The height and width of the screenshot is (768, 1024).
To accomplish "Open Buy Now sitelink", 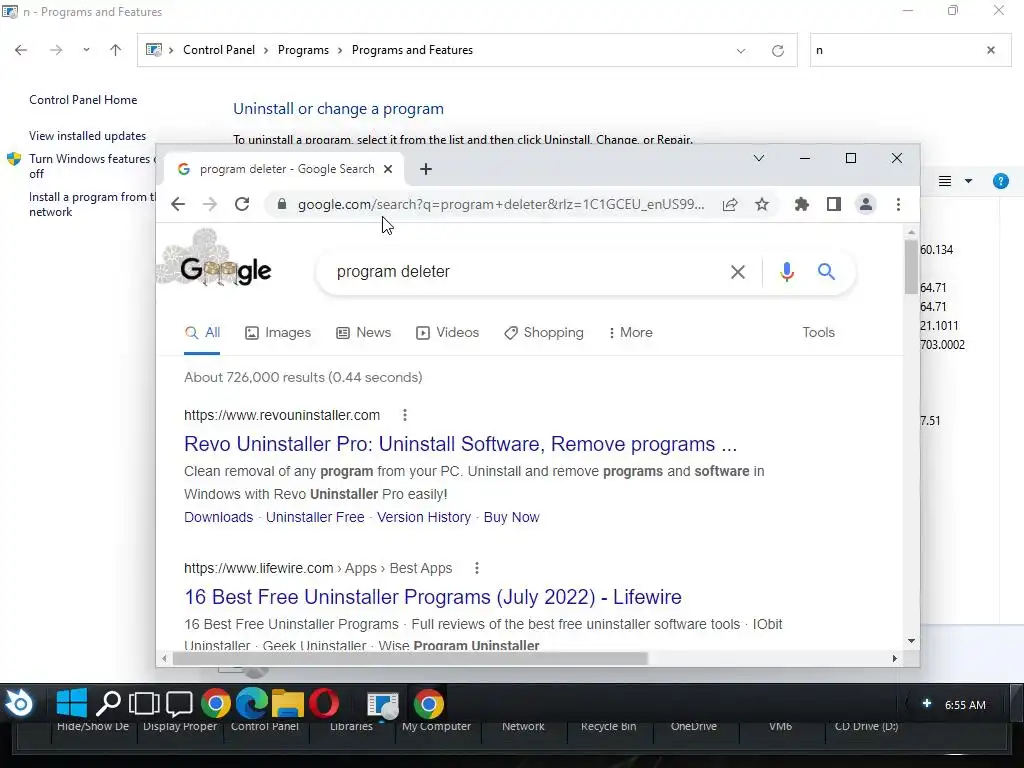I will (x=511, y=517).
